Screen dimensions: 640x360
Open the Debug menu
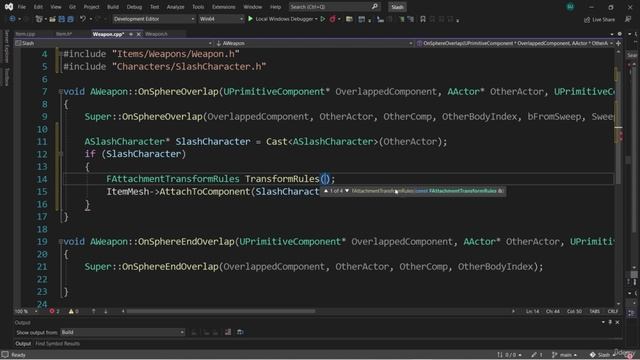click(x=134, y=7)
